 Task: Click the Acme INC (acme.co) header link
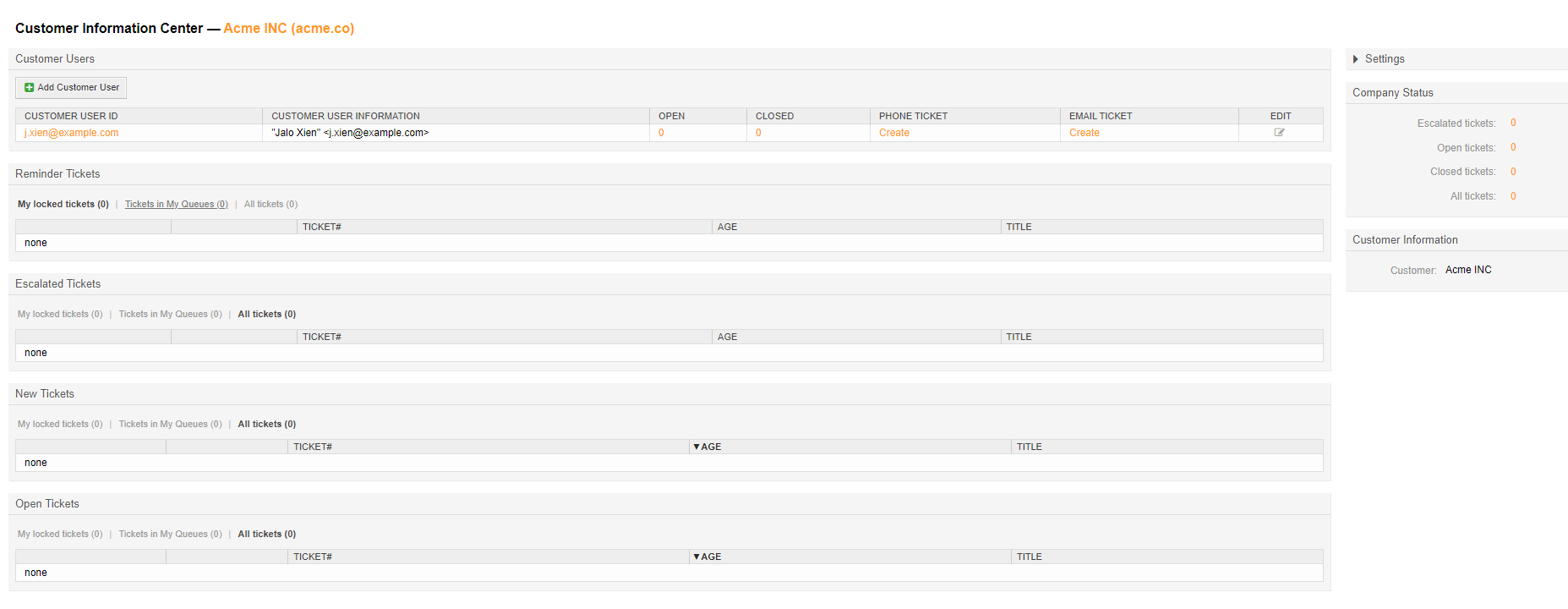[288, 29]
